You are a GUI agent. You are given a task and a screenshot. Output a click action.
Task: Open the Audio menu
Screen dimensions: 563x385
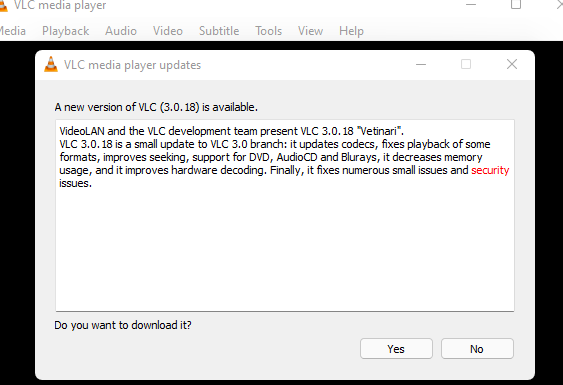pyautogui.click(x=121, y=31)
